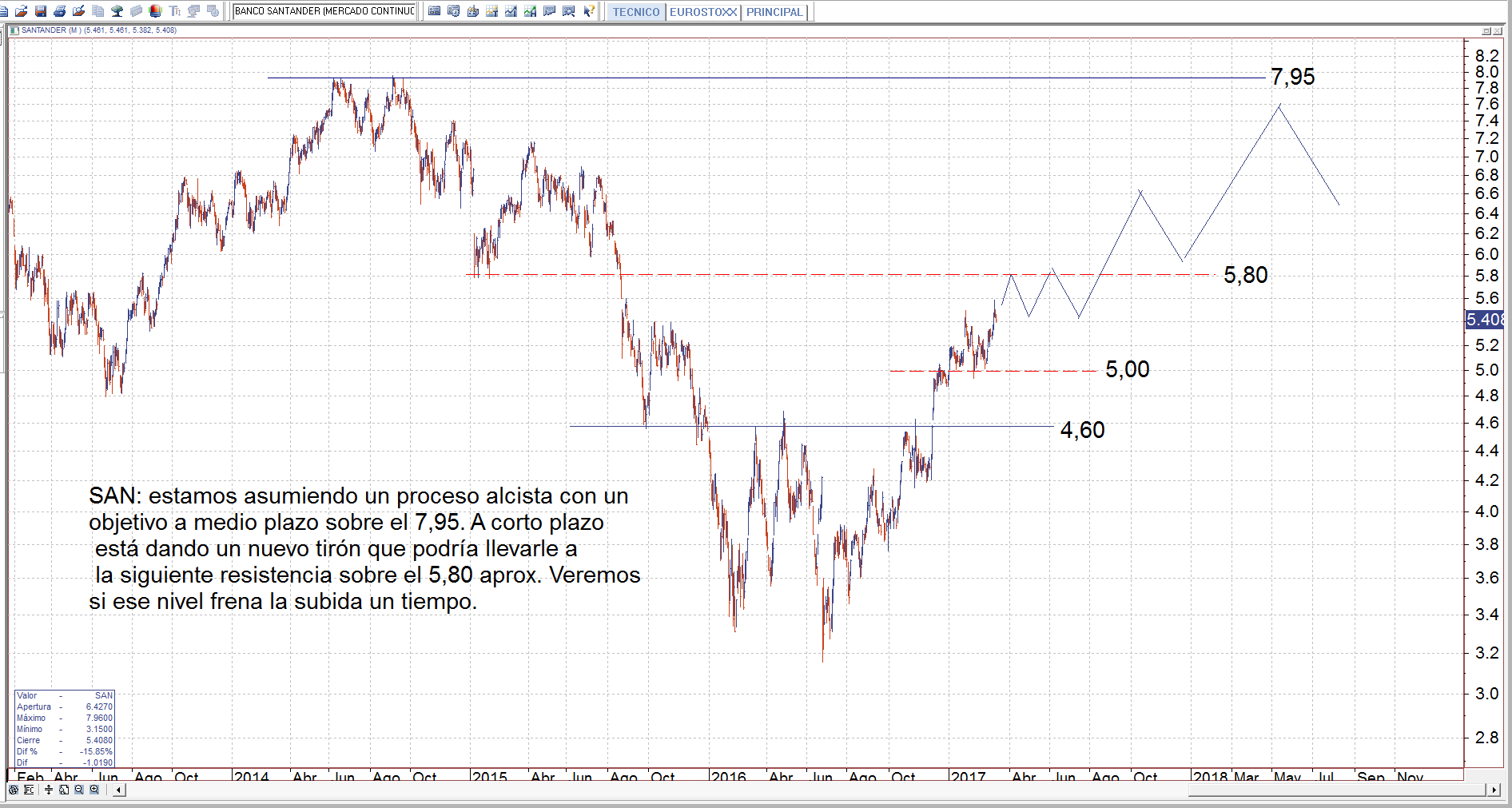Viewport: 1512px width, 808px height.
Task: Click the export chart box icon
Action: (x=472, y=11)
